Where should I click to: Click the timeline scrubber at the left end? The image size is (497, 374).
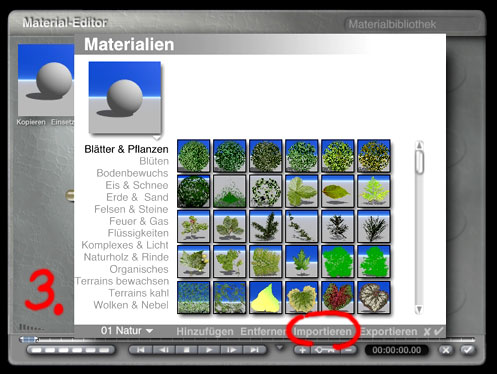tap(28, 339)
